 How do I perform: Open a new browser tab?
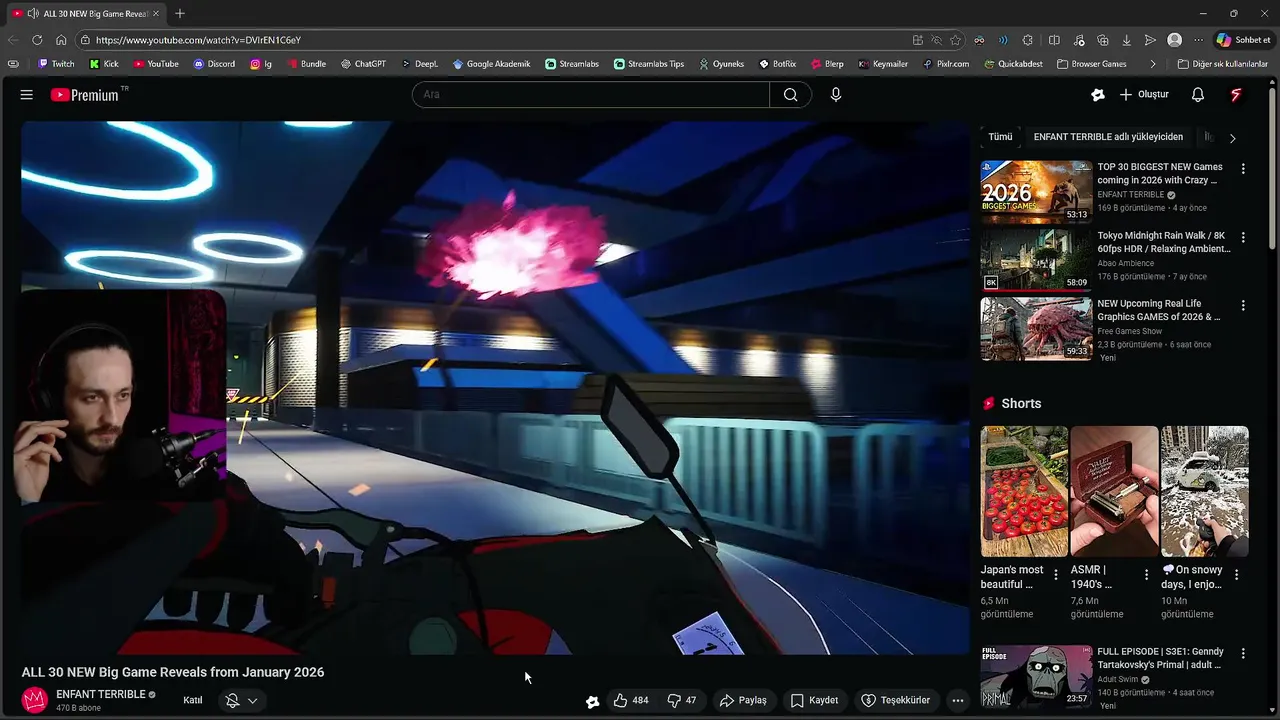click(180, 13)
